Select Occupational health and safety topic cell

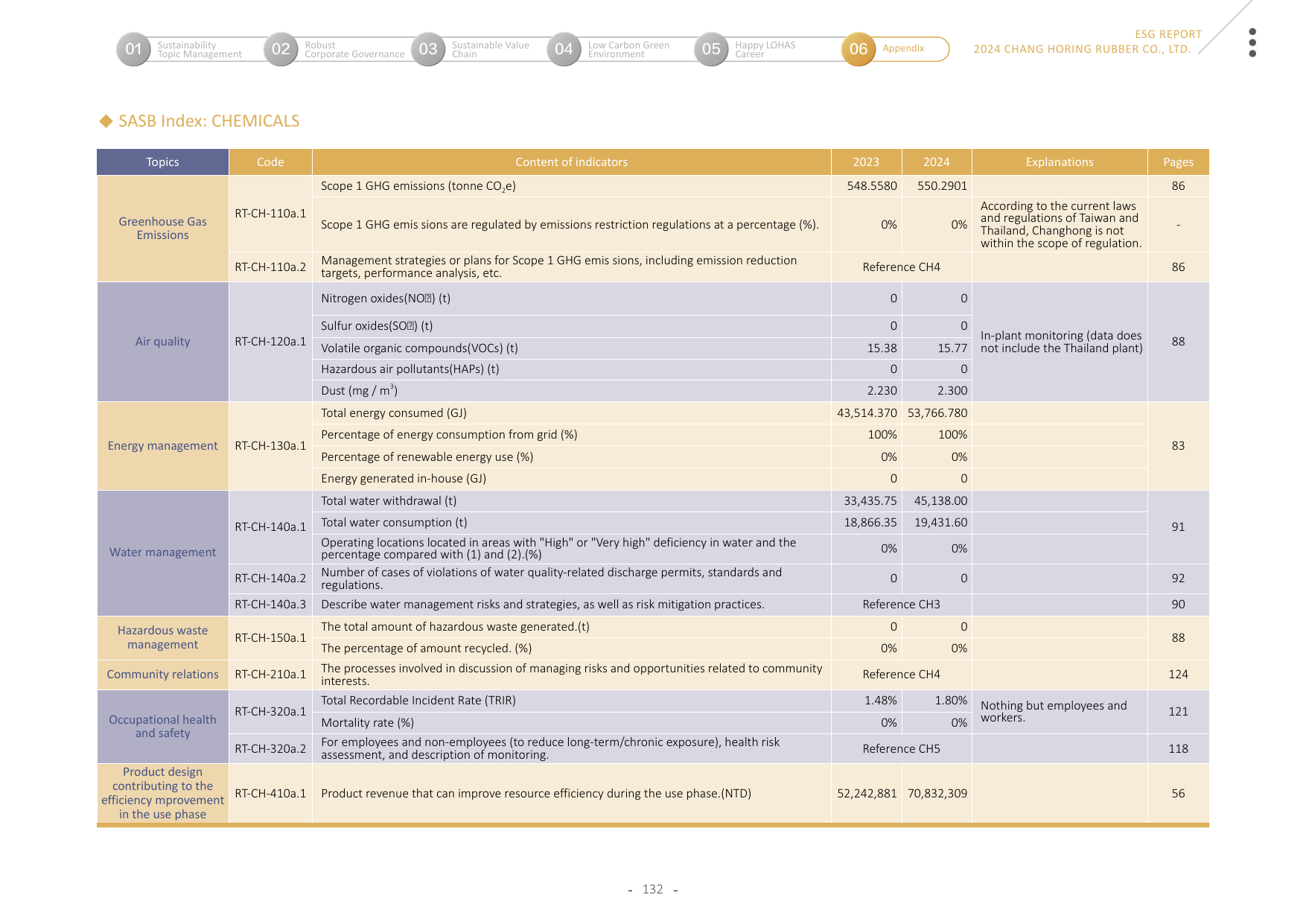(x=162, y=727)
